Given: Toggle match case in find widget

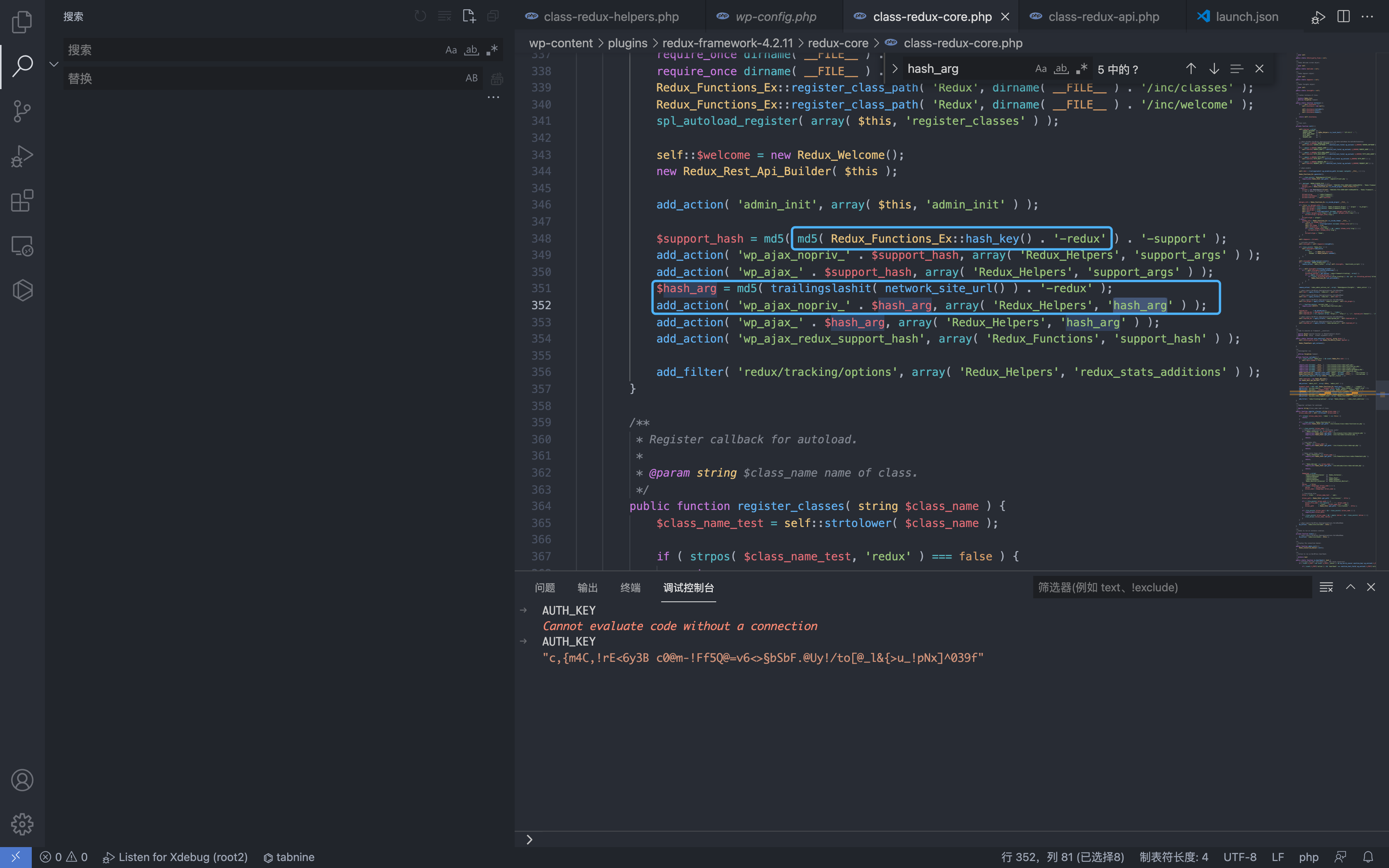Looking at the screenshot, I should (x=1041, y=69).
